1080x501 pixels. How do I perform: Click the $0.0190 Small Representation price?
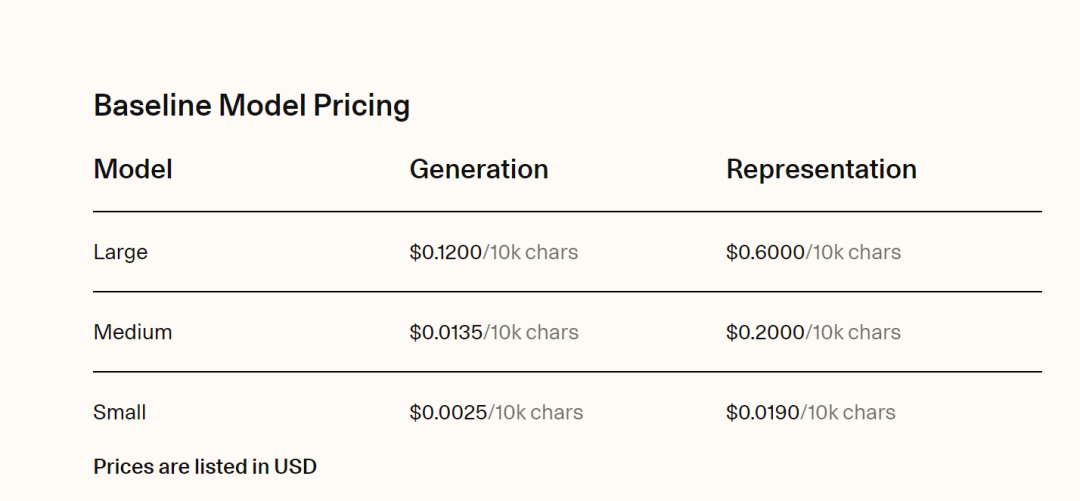click(763, 412)
